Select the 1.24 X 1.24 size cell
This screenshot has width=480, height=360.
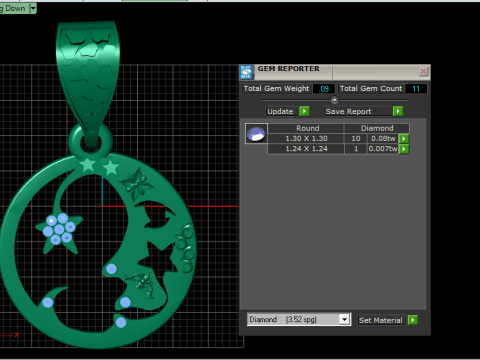click(306, 149)
